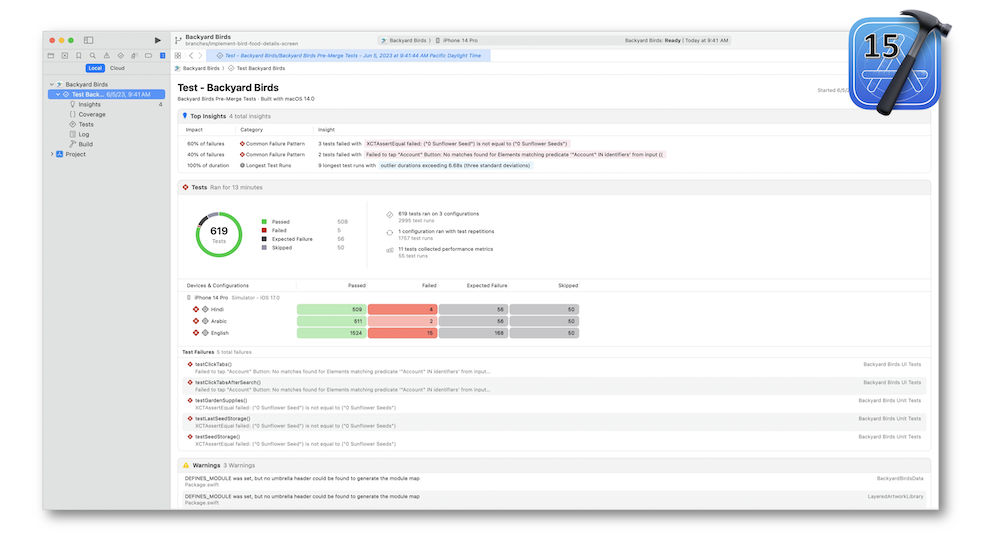Toggle the navigator sidebar visibility
The height and width of the screenshot is (537, 1000).
(89, 40)
